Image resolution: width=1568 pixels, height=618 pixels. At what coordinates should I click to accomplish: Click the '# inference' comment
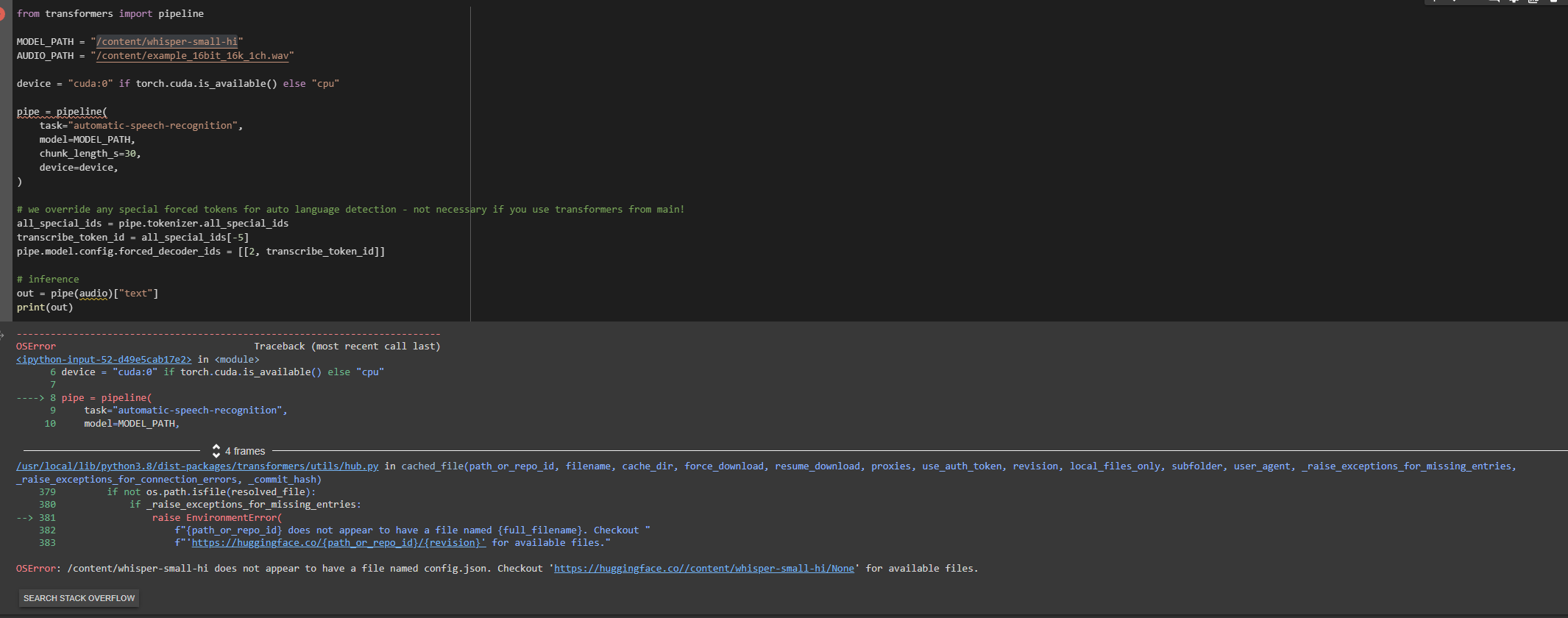tap(48, 280)
